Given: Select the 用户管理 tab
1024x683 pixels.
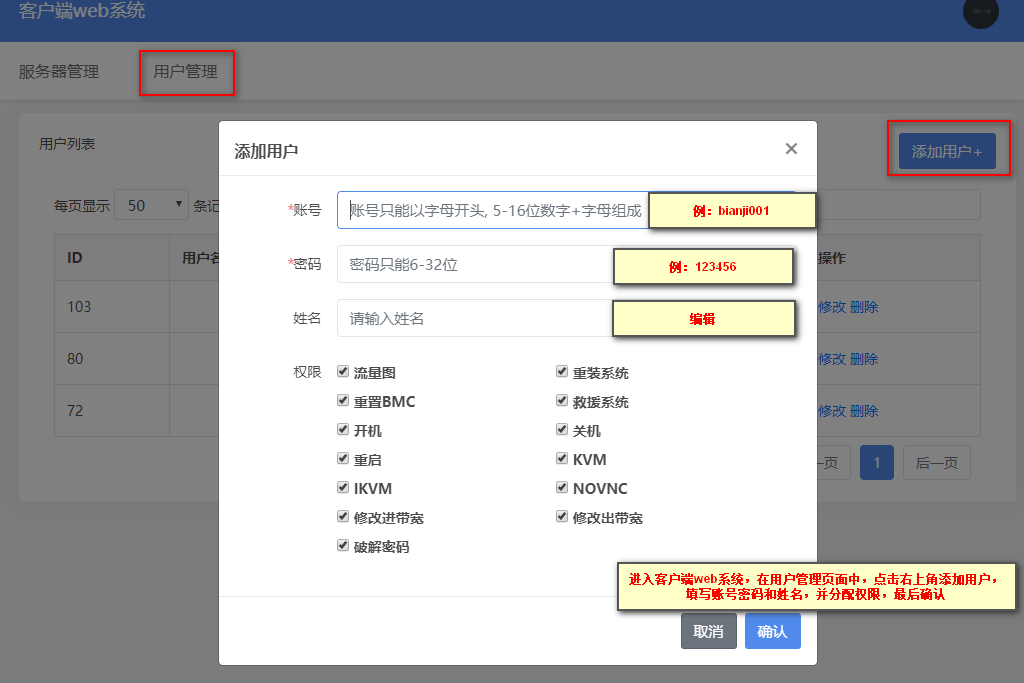Looking at the screenshot, I should point(185,72).
